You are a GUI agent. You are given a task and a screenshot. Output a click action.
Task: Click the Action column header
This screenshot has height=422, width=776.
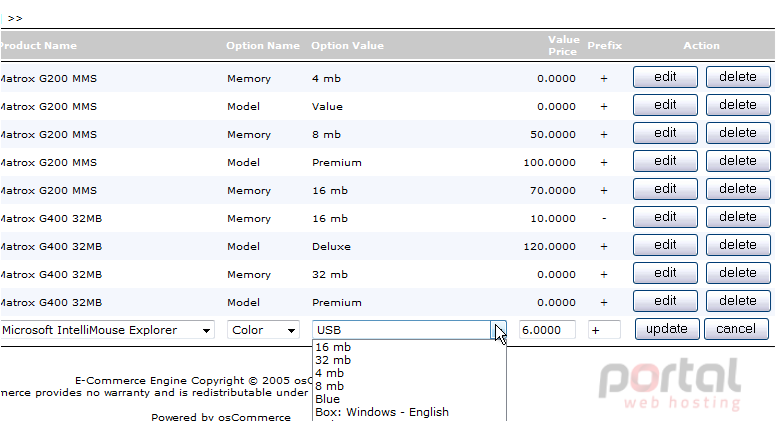(x=701, y=46)
